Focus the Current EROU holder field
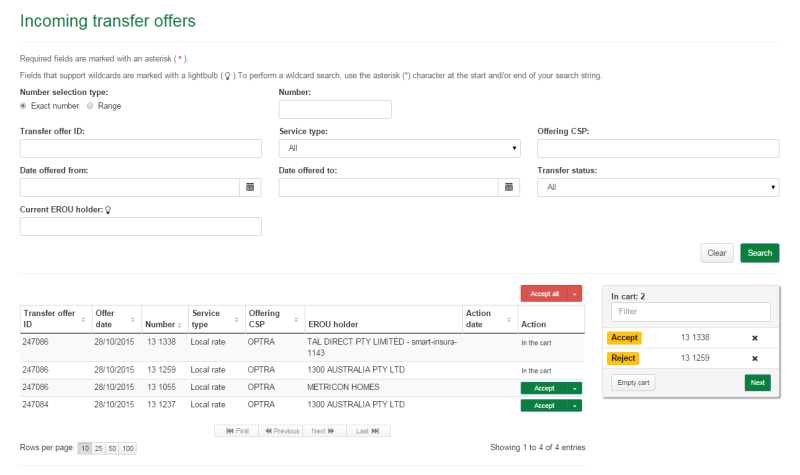The width and height of the screenshot is (800, 475). [x=141, y=227]
